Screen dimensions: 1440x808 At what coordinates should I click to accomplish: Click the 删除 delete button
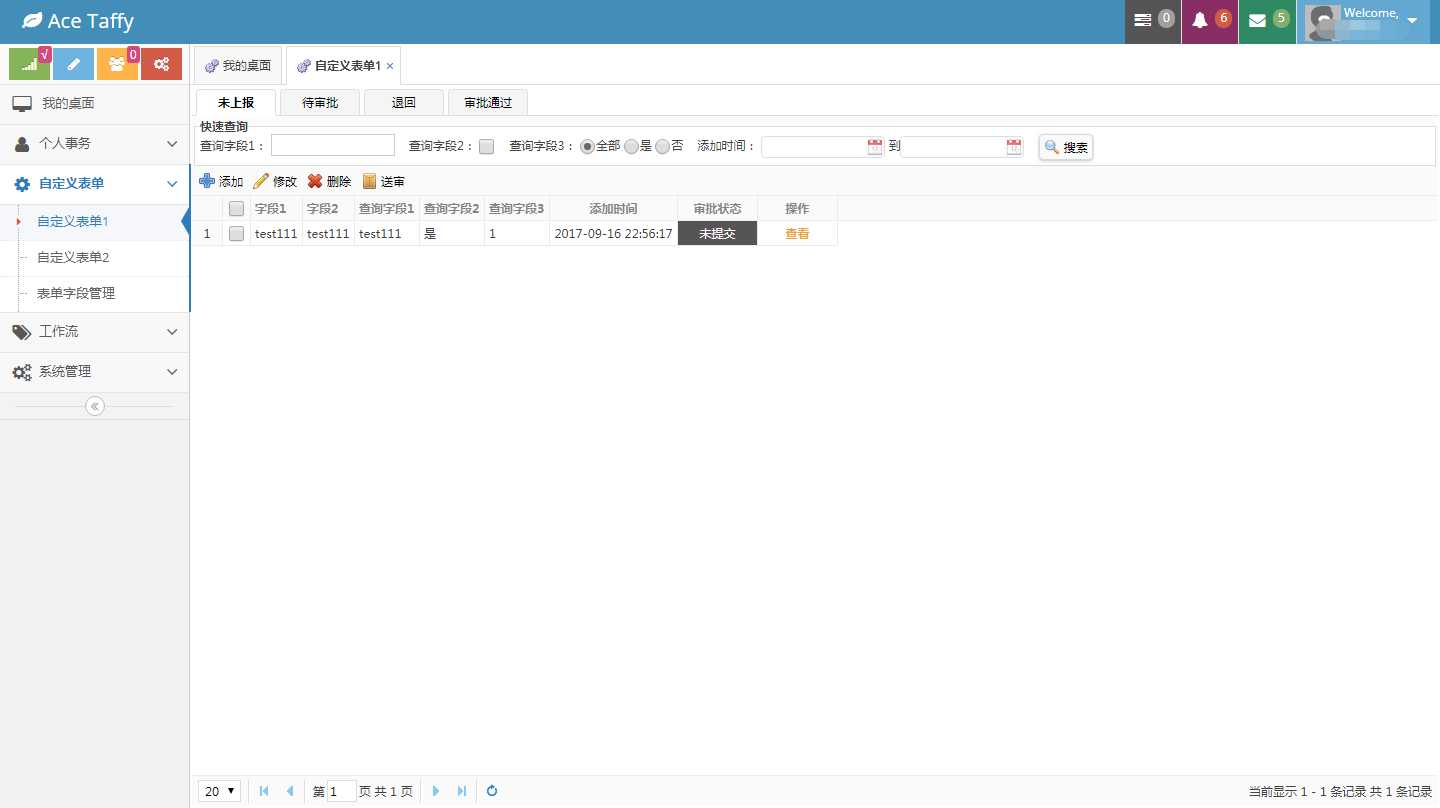click(329, 181)
